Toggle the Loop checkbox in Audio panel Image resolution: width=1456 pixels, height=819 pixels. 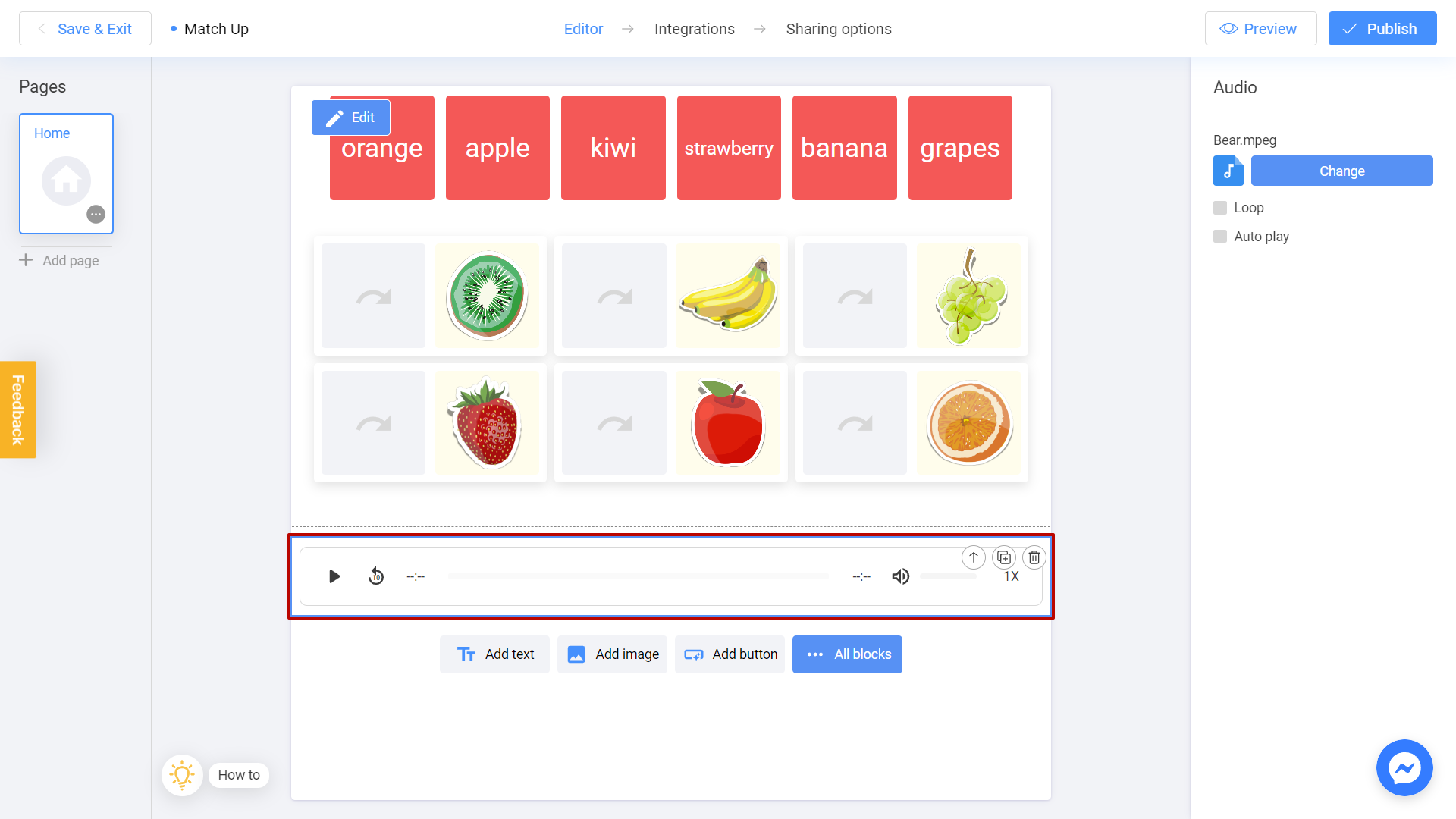[x=1220, y=208]
